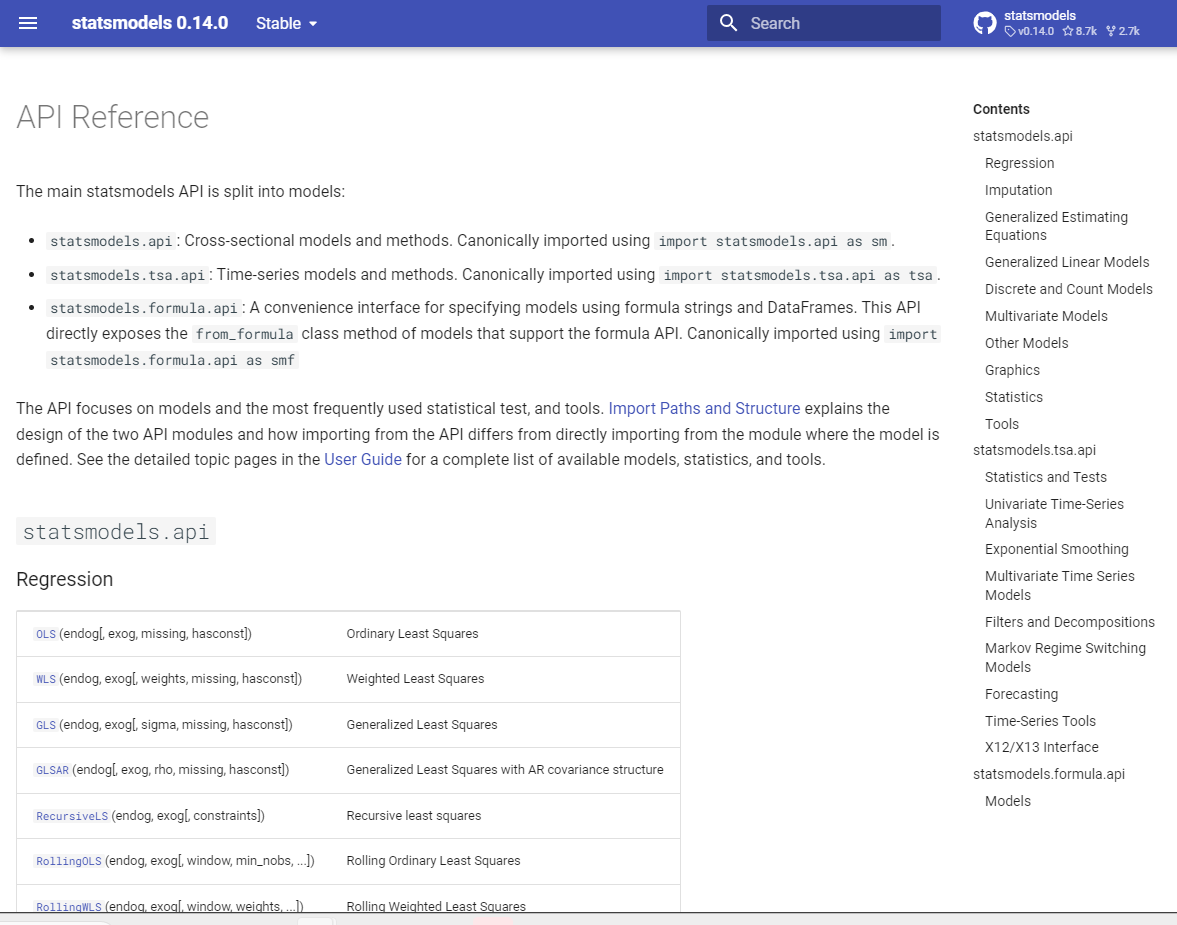Click the statsmodels 0.14.0 site title
Screen dimensions: 1177x925
(150, 23)
